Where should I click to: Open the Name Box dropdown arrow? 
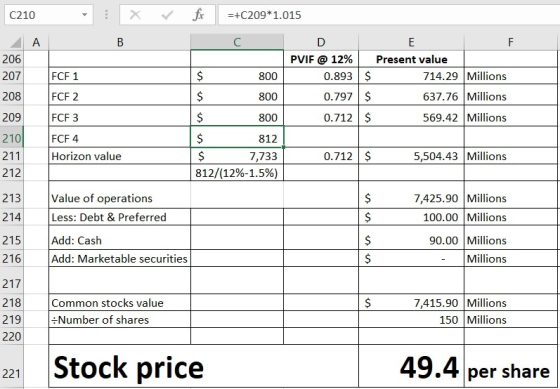[x=85, y=15]
